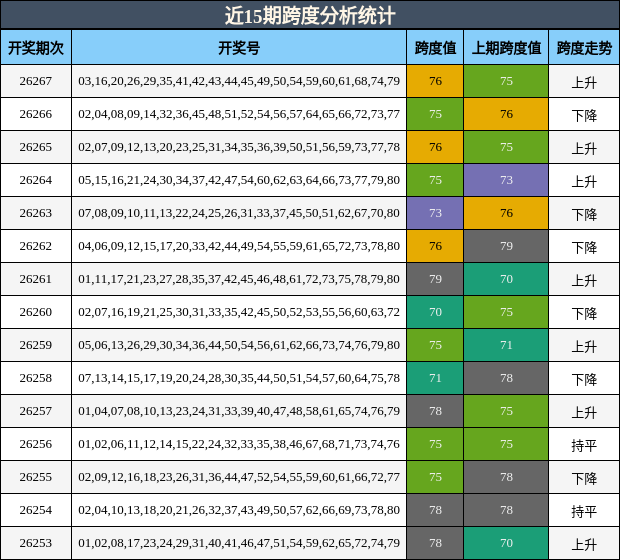Select winning numbers beginning 01,02,06,11
This screenshot has width=620, height=560.
[x=239, y=444]
